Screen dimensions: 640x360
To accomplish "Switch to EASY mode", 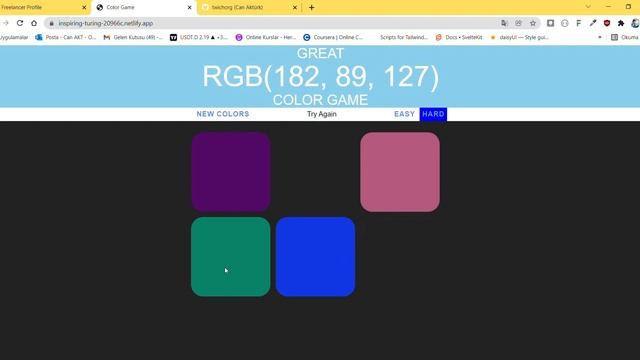I will [404, 114].
